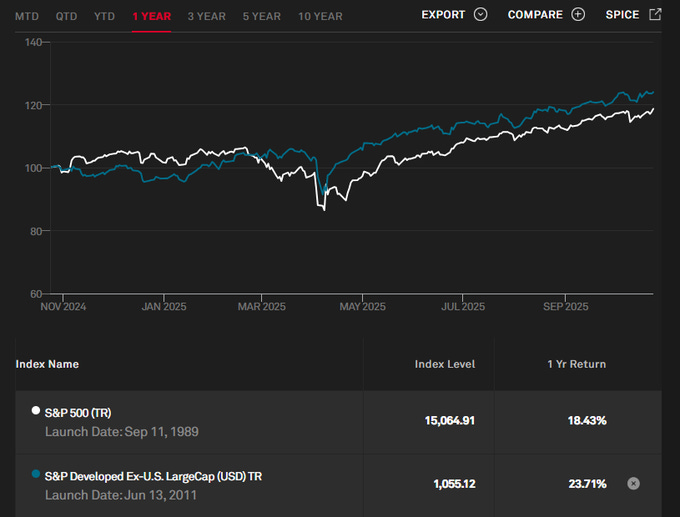
Task: Click the EXPORT text button
Action: [443, 15]
